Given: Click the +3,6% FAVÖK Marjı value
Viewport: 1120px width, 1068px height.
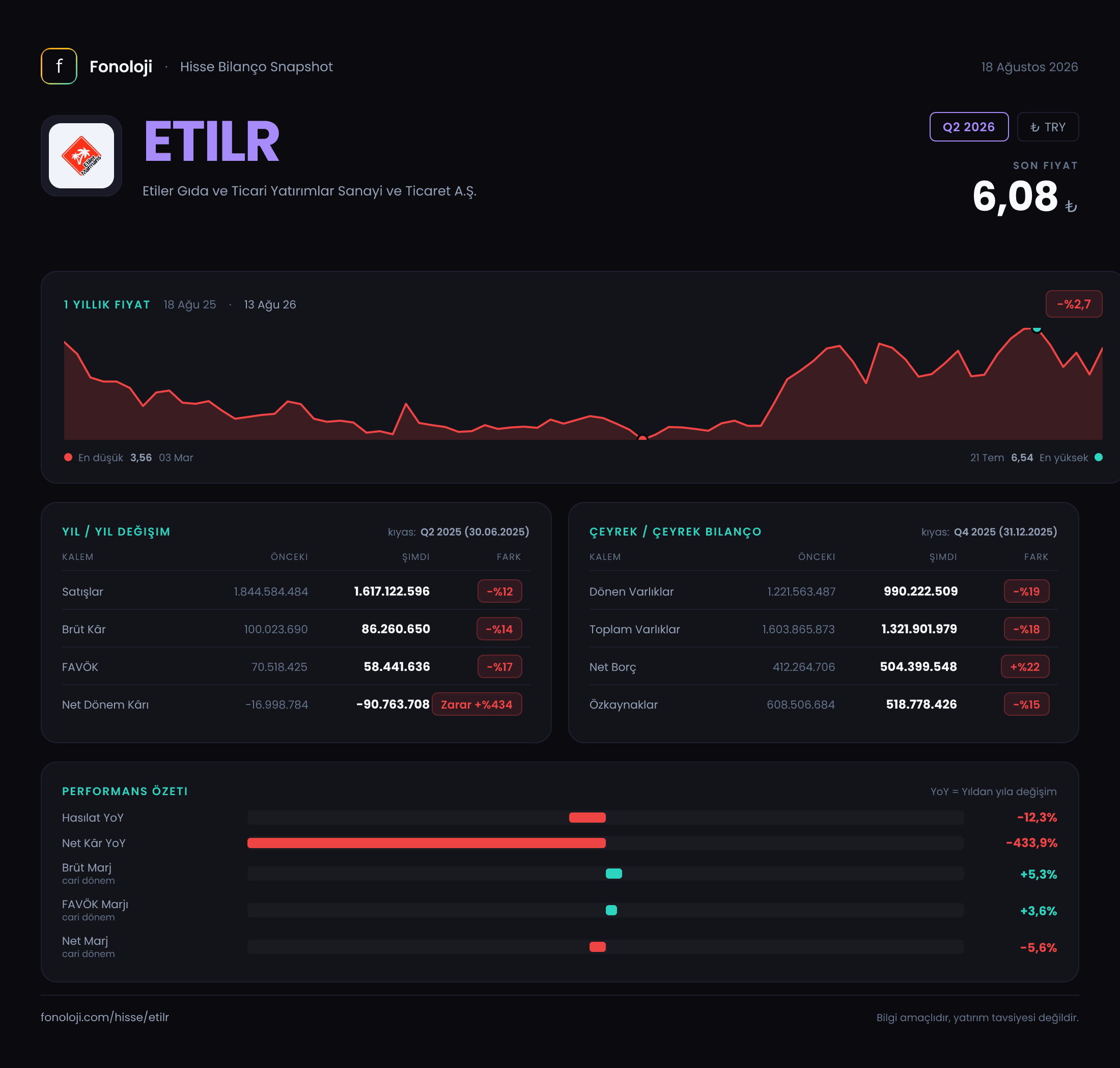Looking at the screenshot, I should [x=1038, y=910].
